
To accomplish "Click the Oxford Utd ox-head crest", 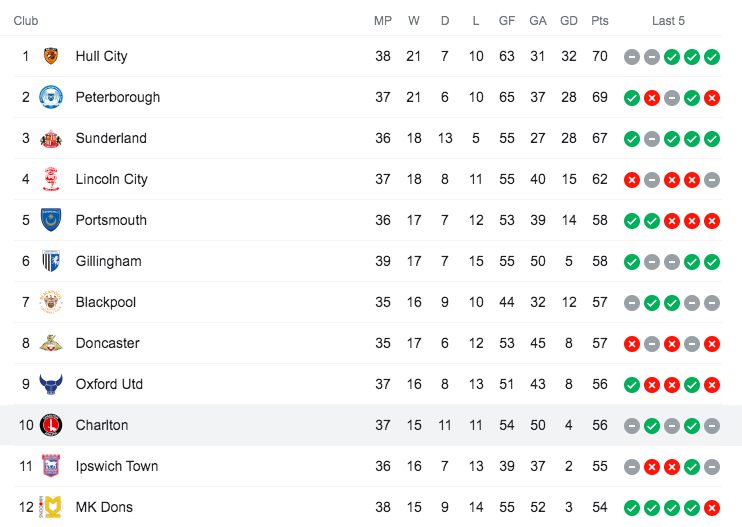I will [x=51, y=384].
